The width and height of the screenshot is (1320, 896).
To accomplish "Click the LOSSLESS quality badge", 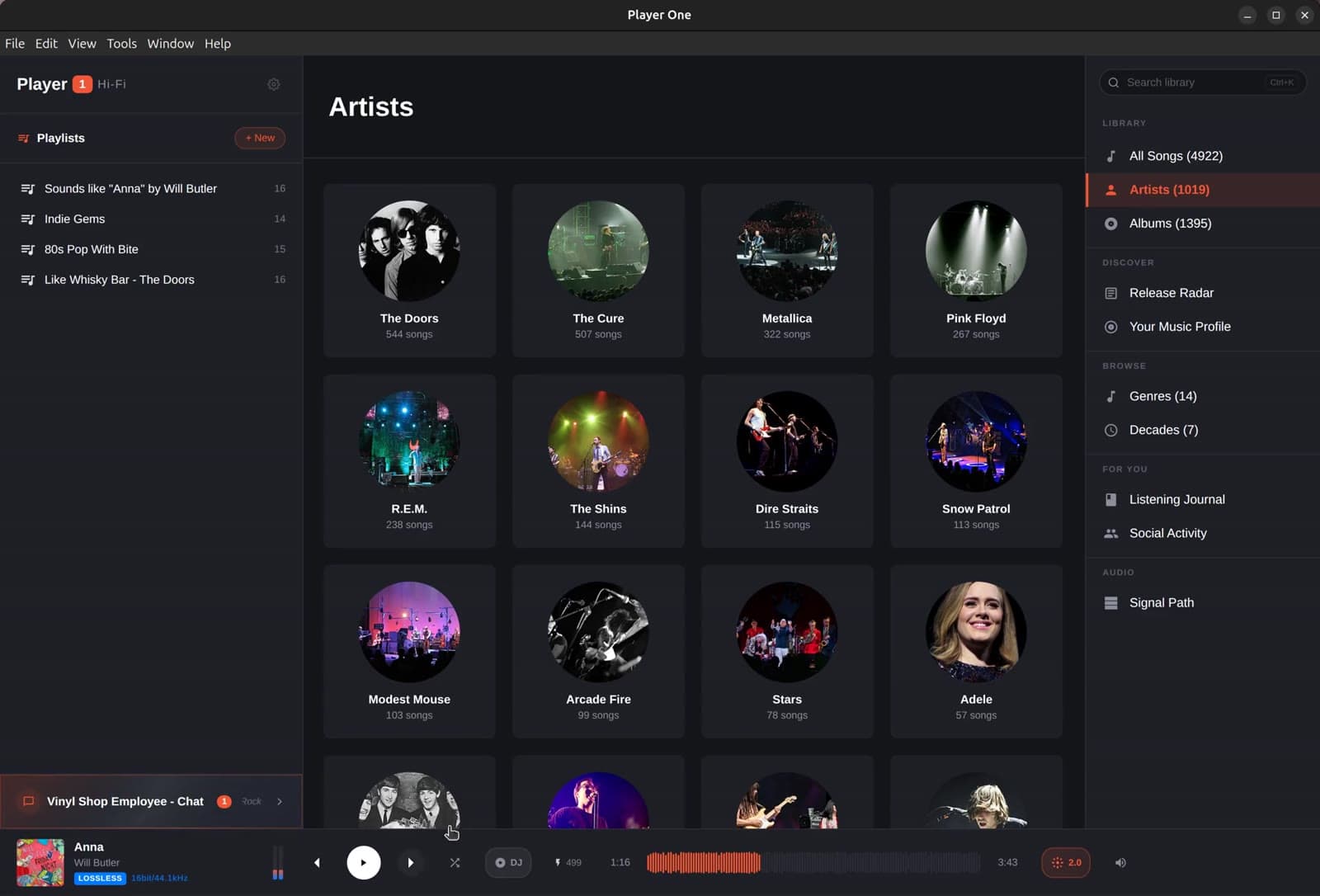I will tap(100, 879).
